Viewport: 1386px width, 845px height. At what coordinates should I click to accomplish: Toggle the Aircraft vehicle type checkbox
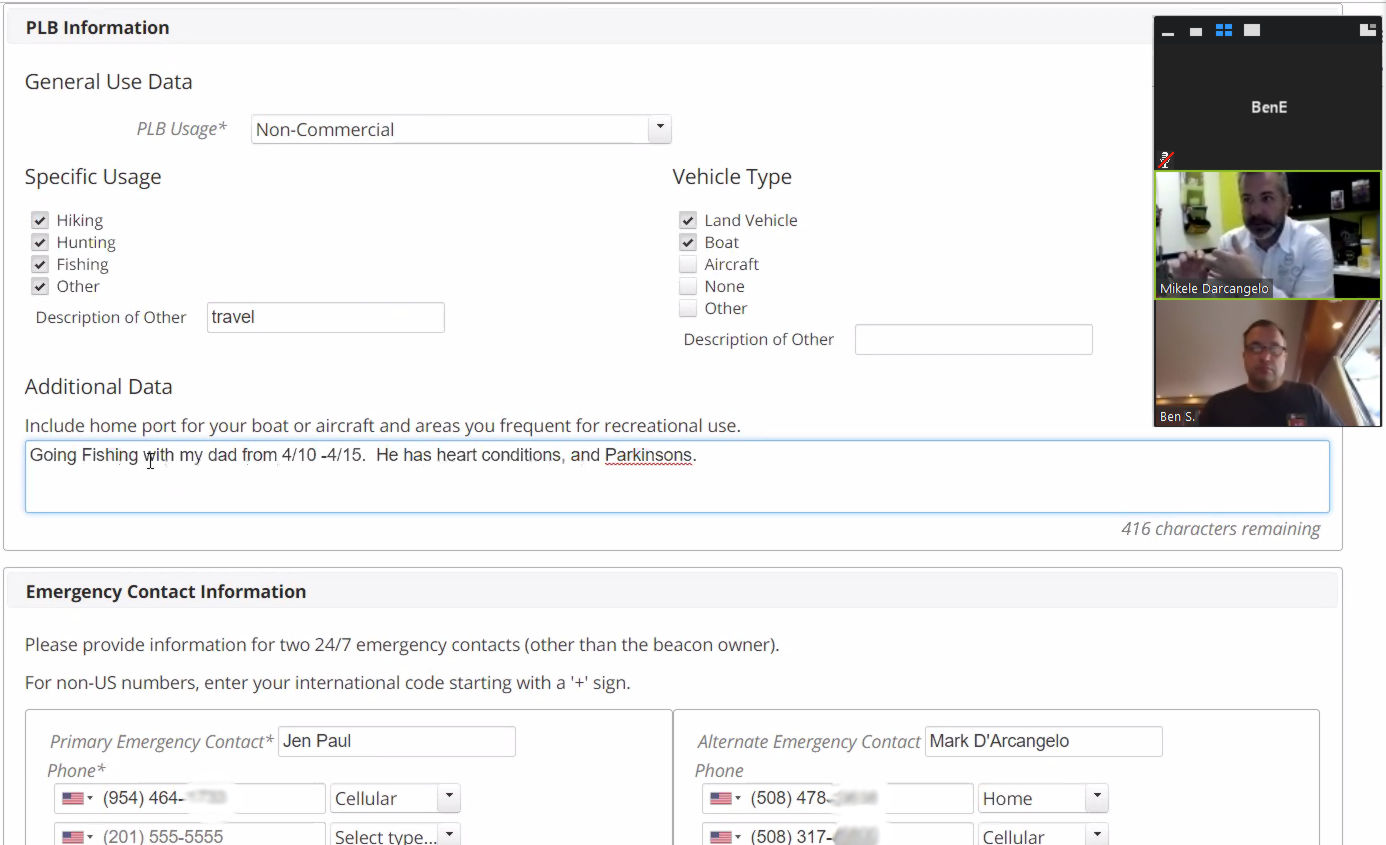[x=688, y=264]
